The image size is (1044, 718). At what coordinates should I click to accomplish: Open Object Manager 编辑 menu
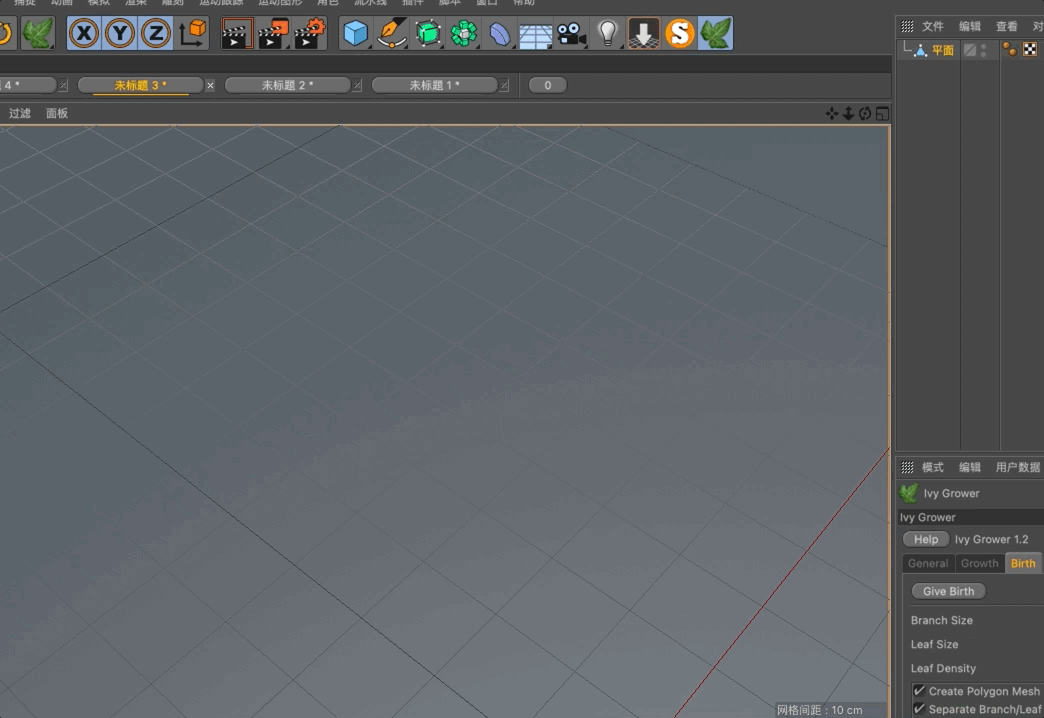(x=969, y=27)
